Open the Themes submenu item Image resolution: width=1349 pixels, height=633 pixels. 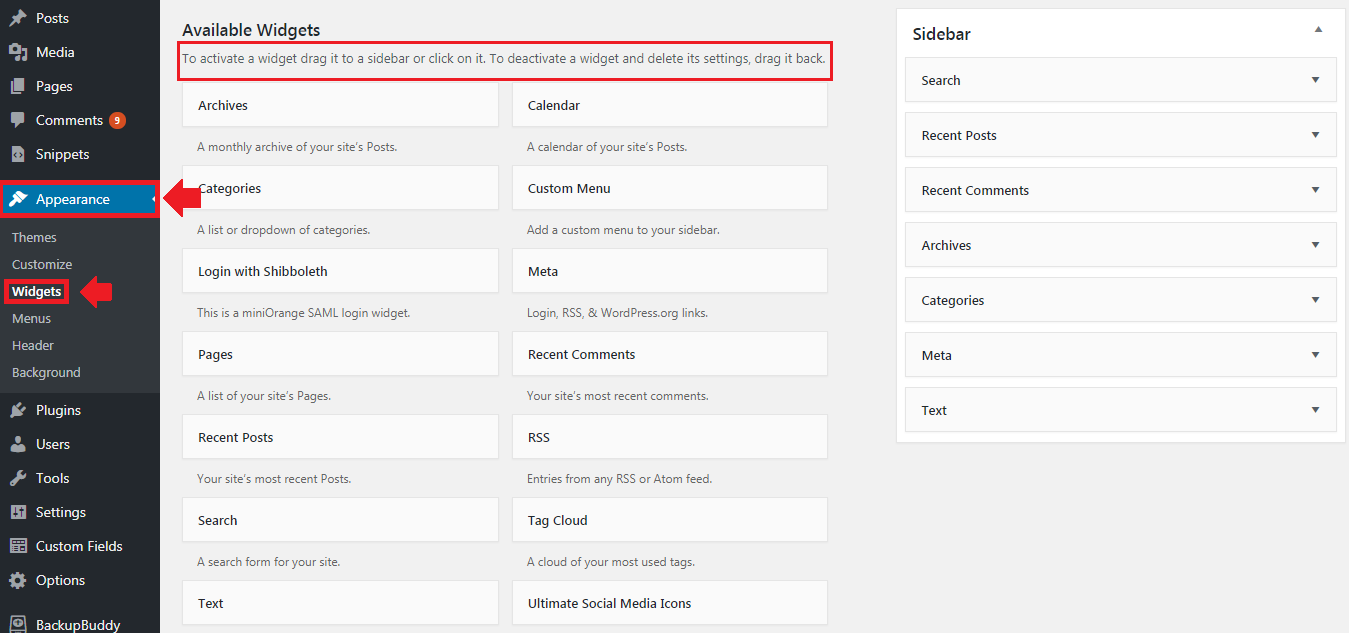[x=34, y=237]
